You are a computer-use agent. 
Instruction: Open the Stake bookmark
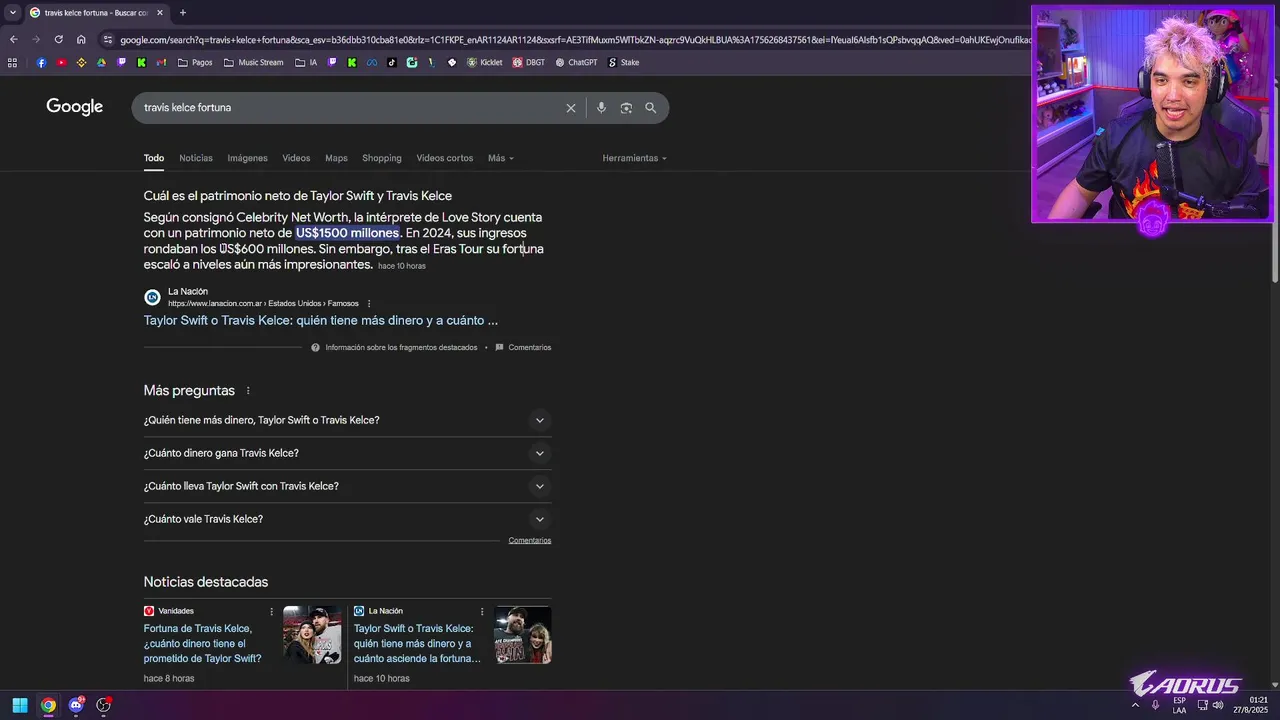pos(624,62)
